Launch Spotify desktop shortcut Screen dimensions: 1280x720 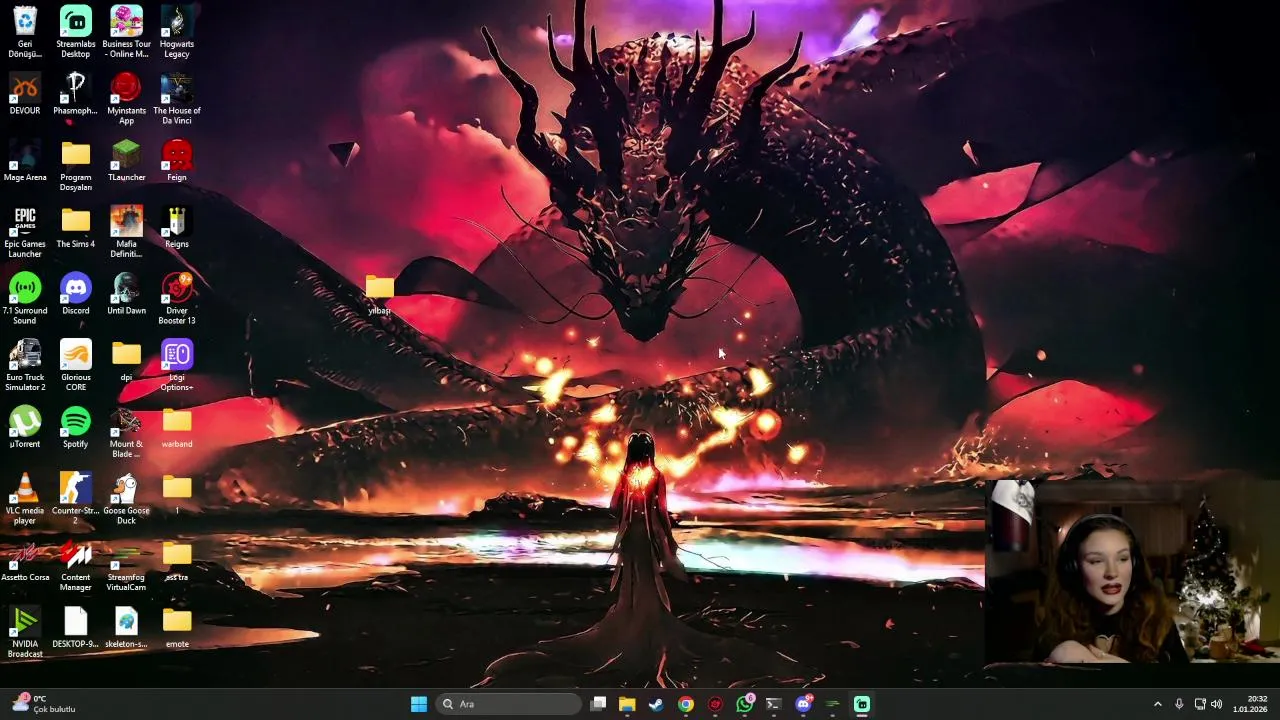(x=76, y=428)
